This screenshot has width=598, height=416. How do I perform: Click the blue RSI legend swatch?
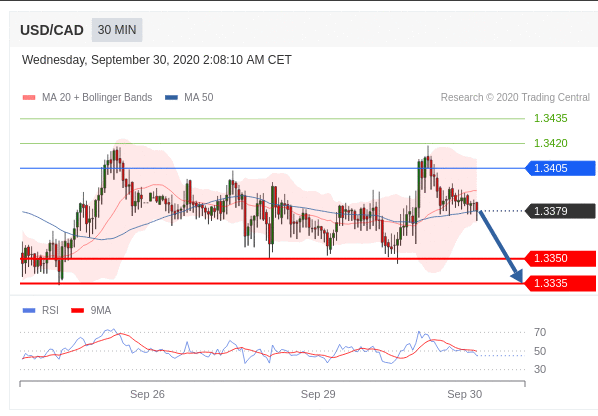[x=29, y=310]
